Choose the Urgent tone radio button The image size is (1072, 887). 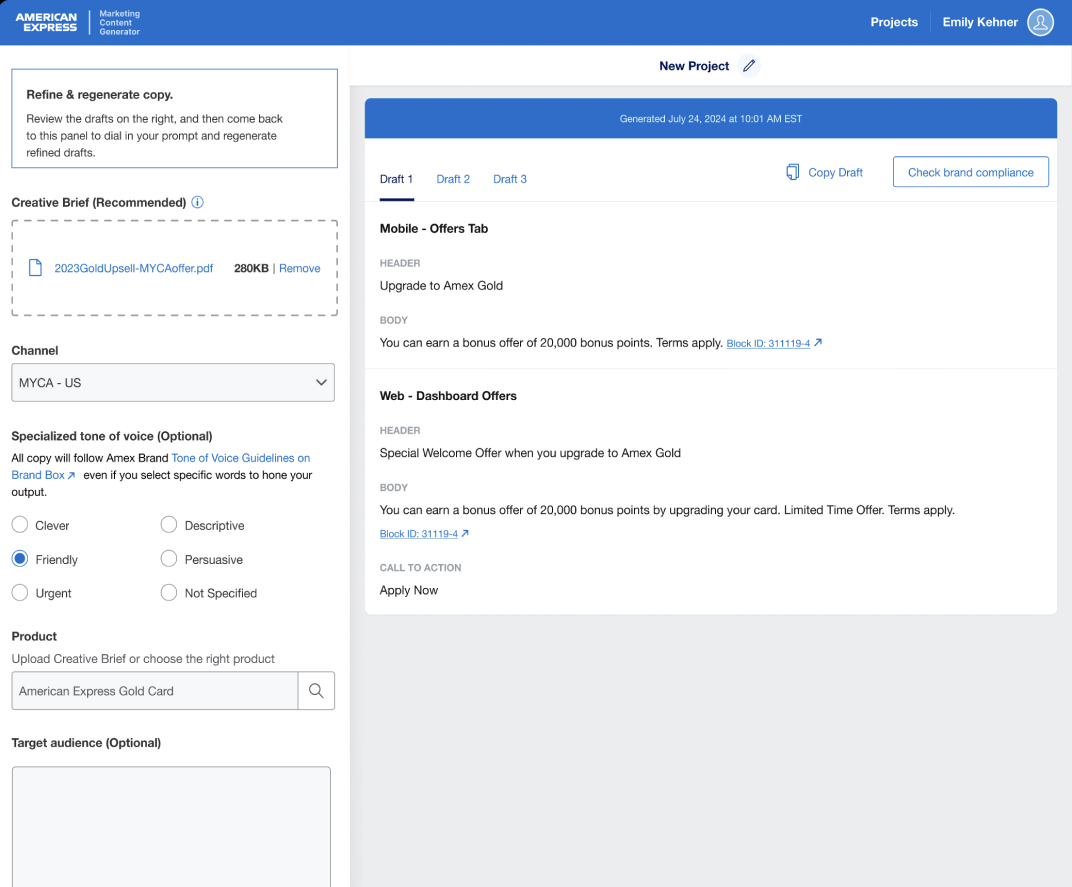coord(20,593)
